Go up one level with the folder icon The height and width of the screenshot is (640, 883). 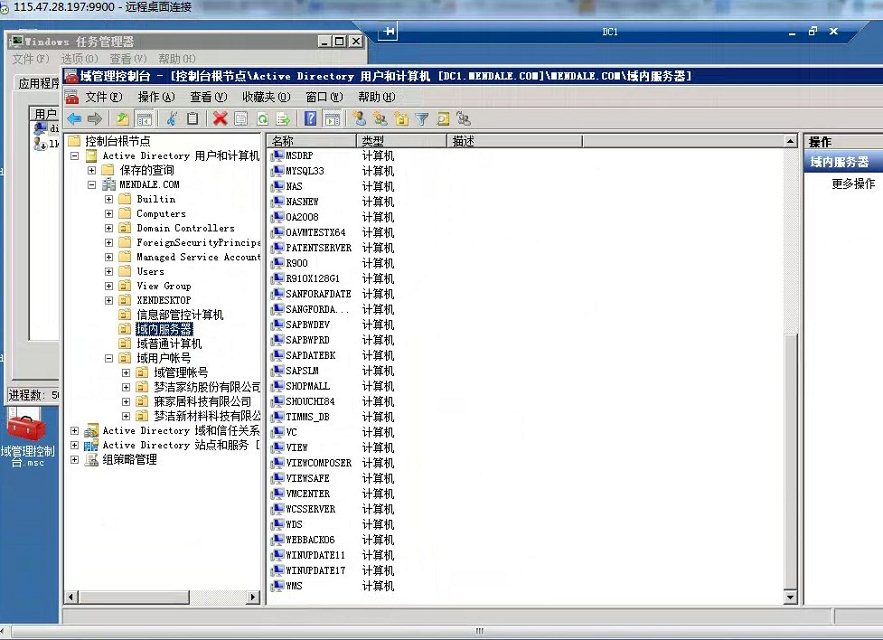122,119
